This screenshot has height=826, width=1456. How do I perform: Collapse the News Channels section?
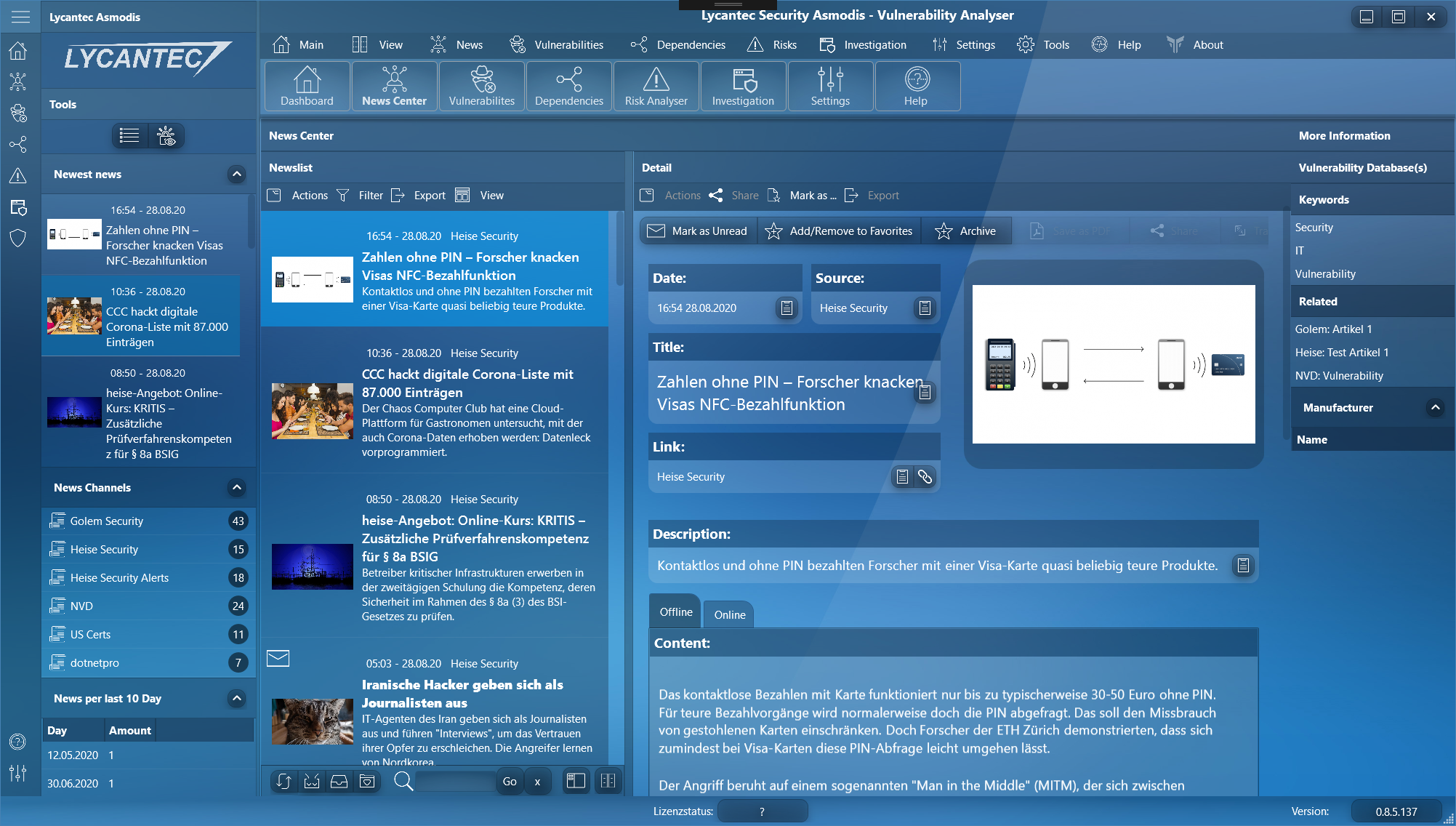pyautogui.click(x=236, y=488)
